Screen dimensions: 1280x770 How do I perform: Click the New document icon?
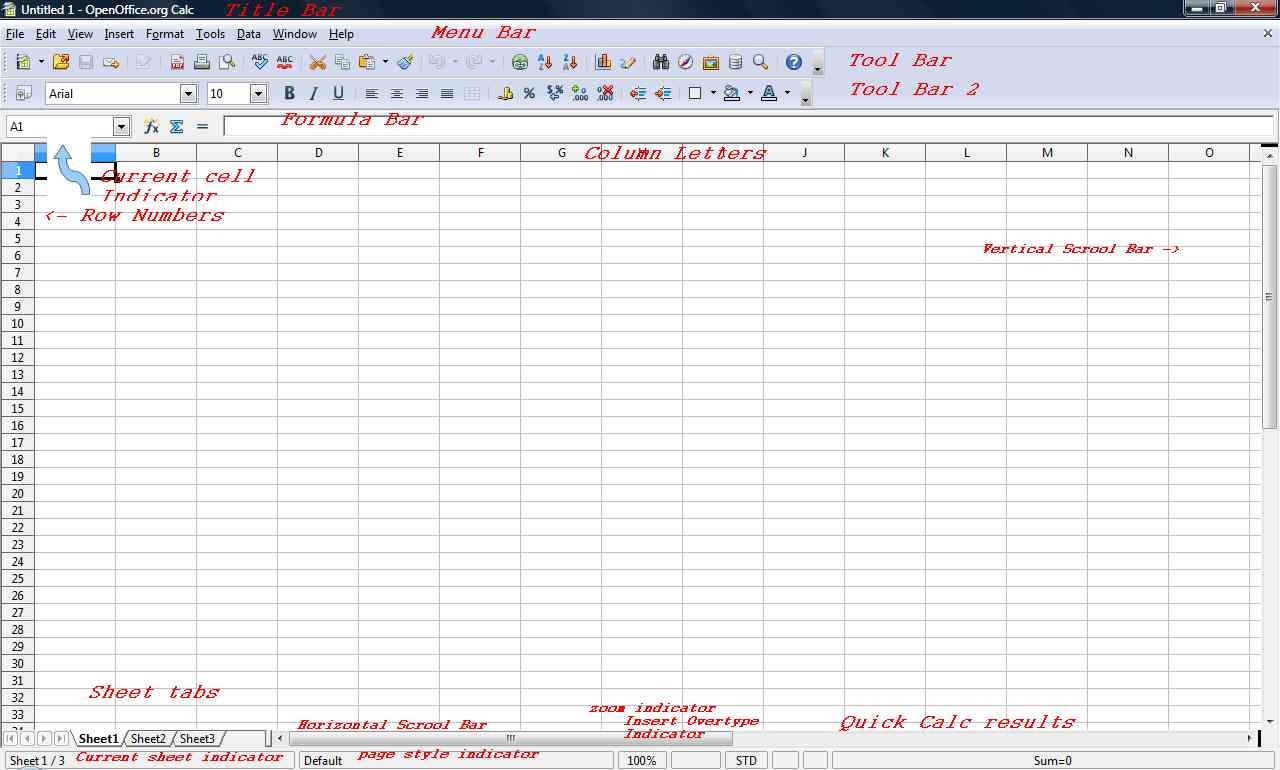[23, 62]
